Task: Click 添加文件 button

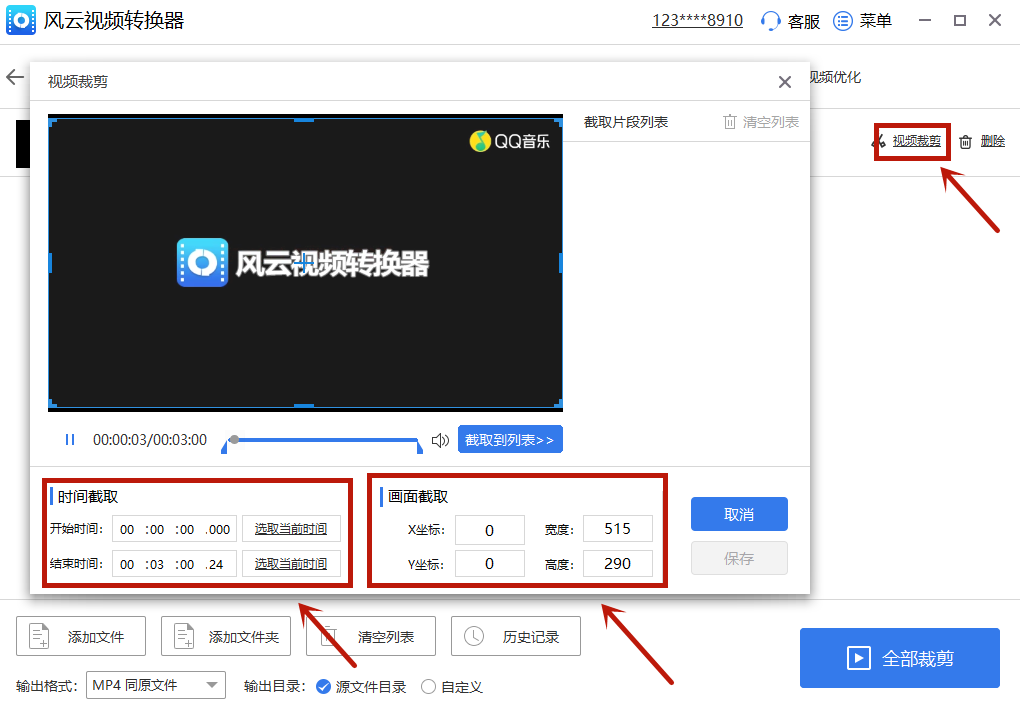Action: pyautogui.click(x=81, y=636)
